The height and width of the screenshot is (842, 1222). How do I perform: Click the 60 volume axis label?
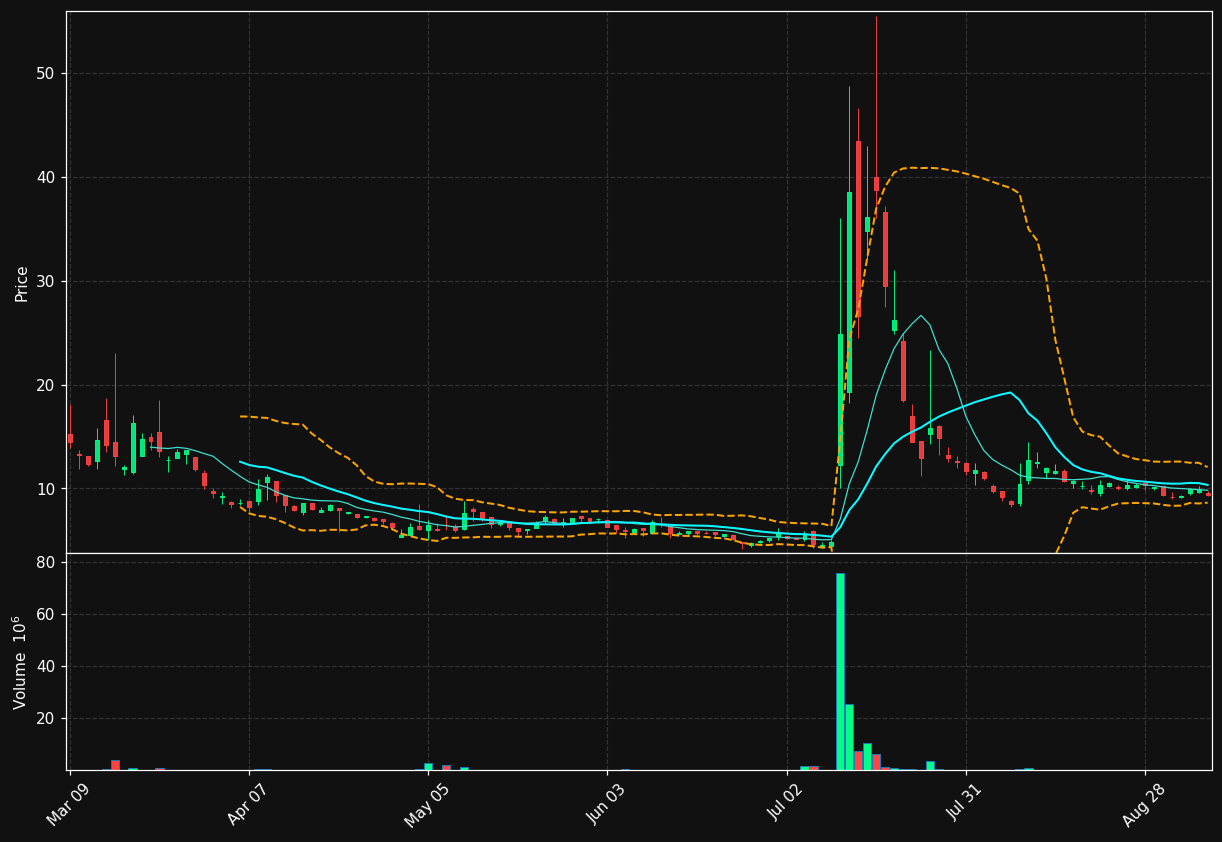tap(46, 615)
